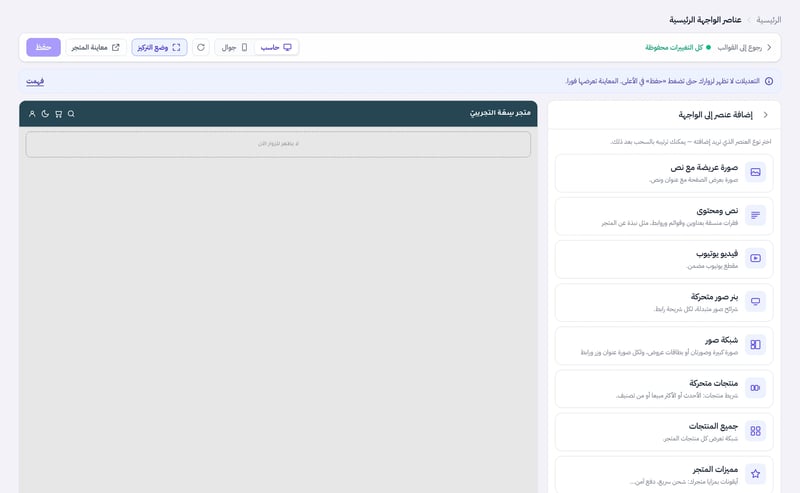Add the شبكة صور element
Image resolution: width=800 pixels, height=493 pixels.
tap(664, 346)
